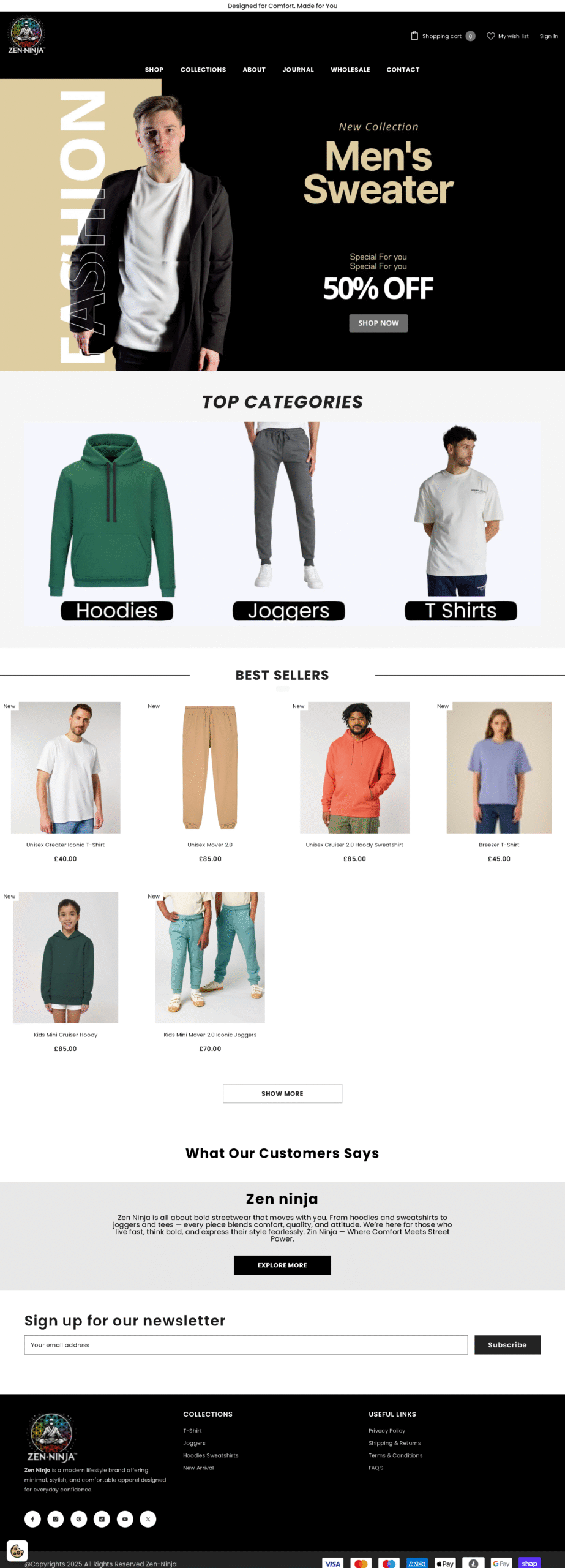565x1568 pixels.
Task: Open the cookie preferences icon
Action: [17, 1551]
